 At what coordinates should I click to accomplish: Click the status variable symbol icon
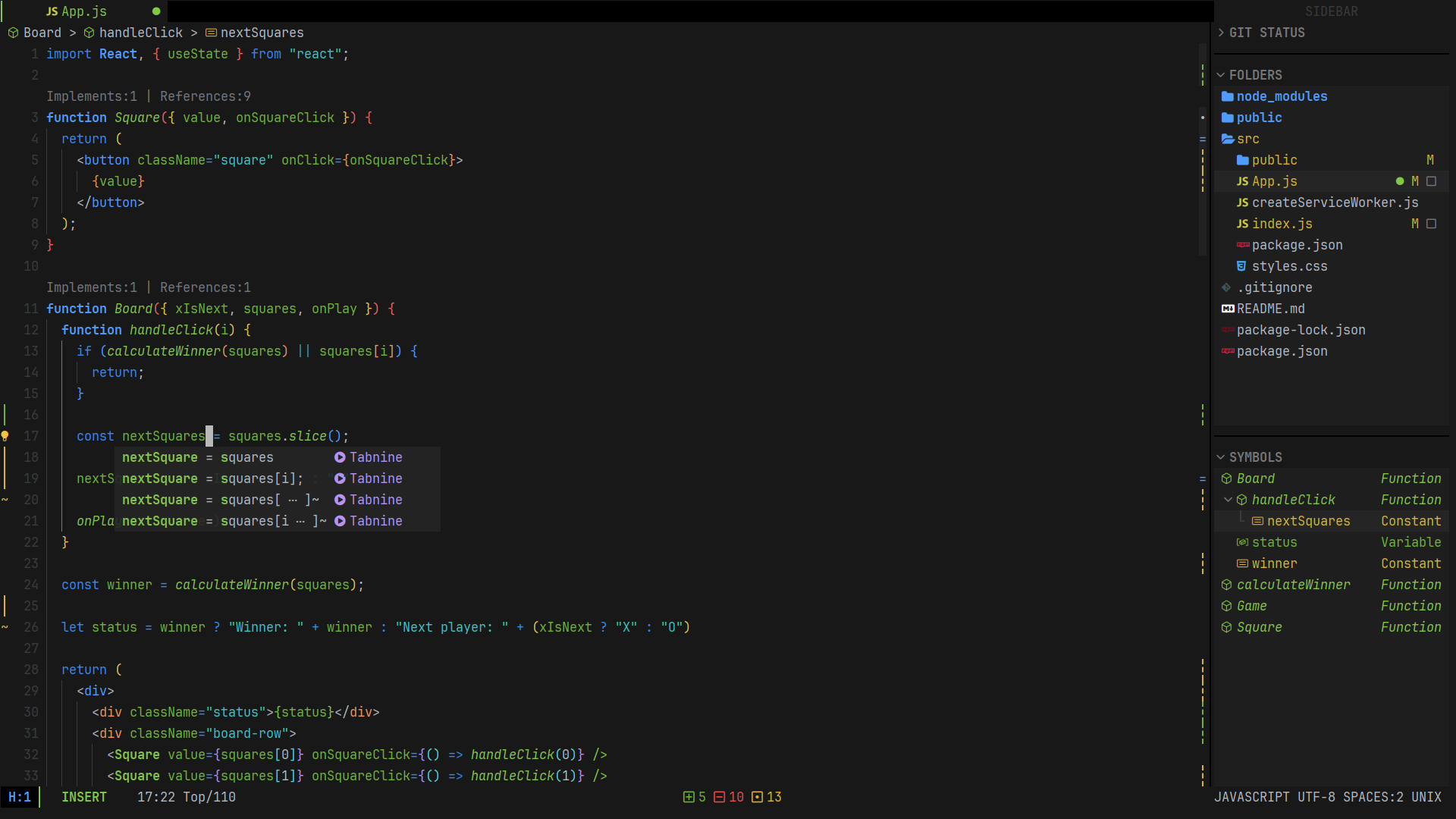point(1242,542)
